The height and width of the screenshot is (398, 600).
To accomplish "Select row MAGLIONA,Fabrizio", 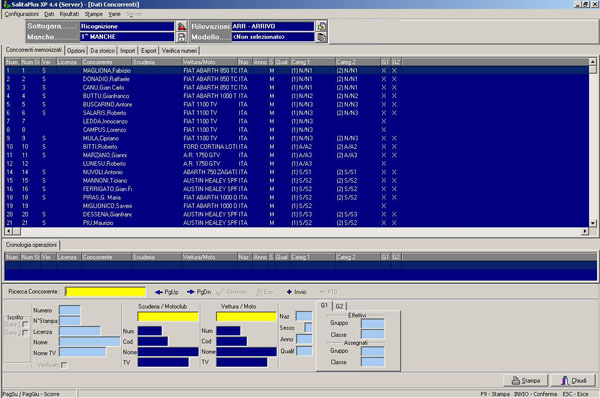I will coord(297,71).
